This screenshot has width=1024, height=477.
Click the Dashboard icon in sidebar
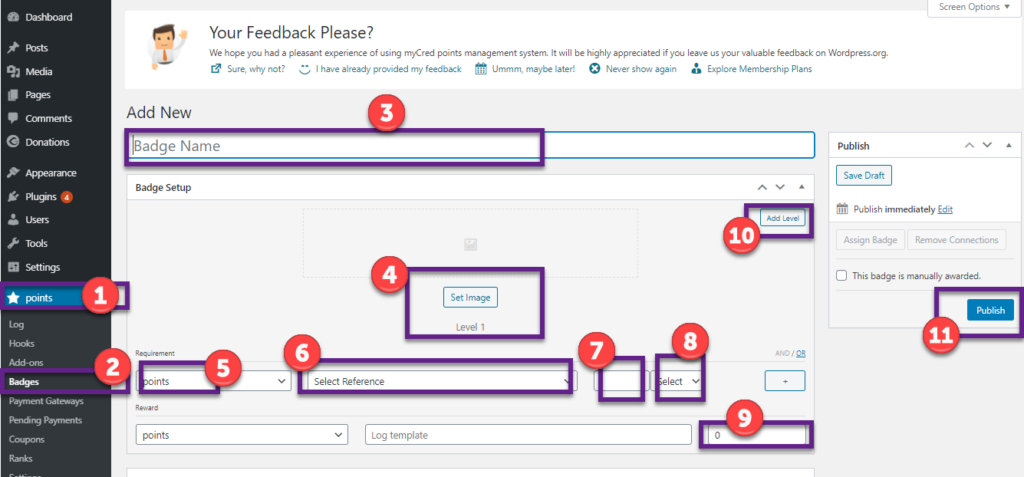tap(12, 18)
